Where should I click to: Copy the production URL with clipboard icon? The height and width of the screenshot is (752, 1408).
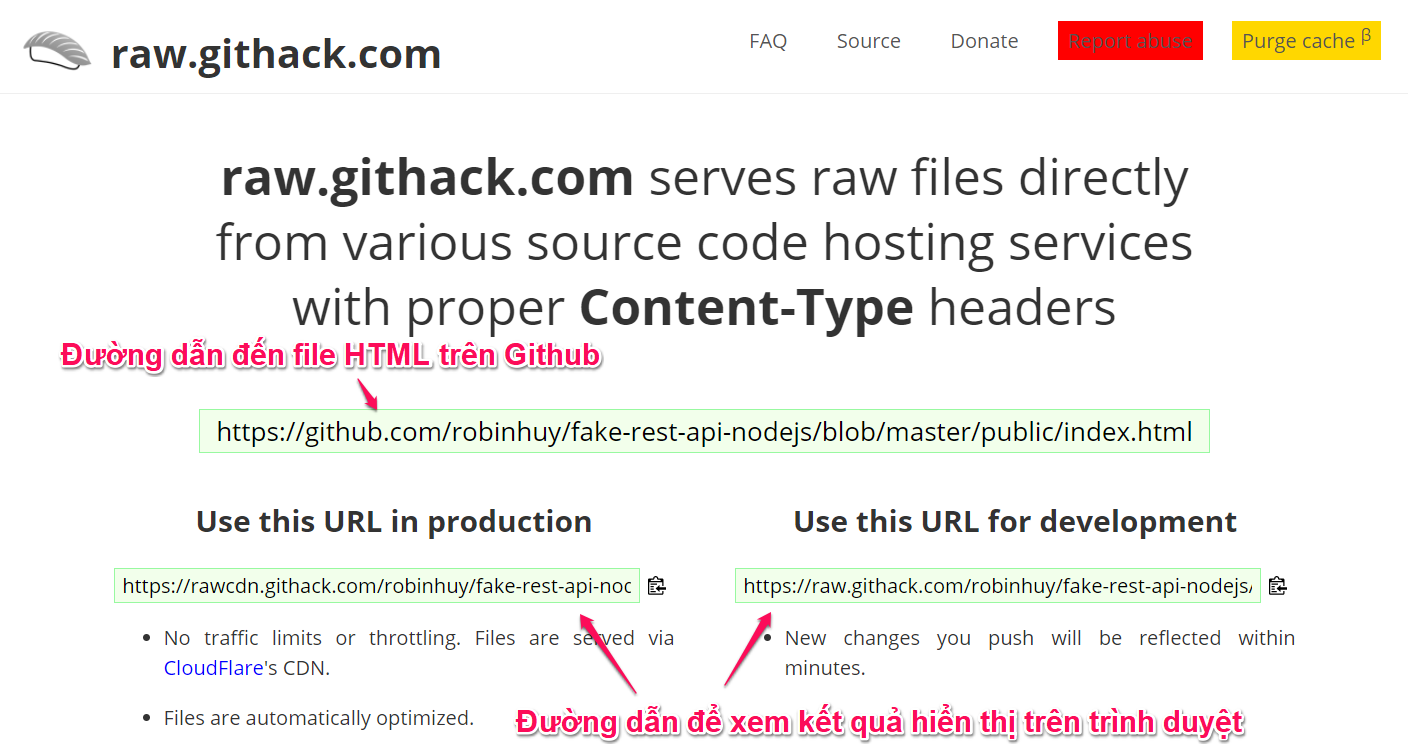click(x=656, y=586)
